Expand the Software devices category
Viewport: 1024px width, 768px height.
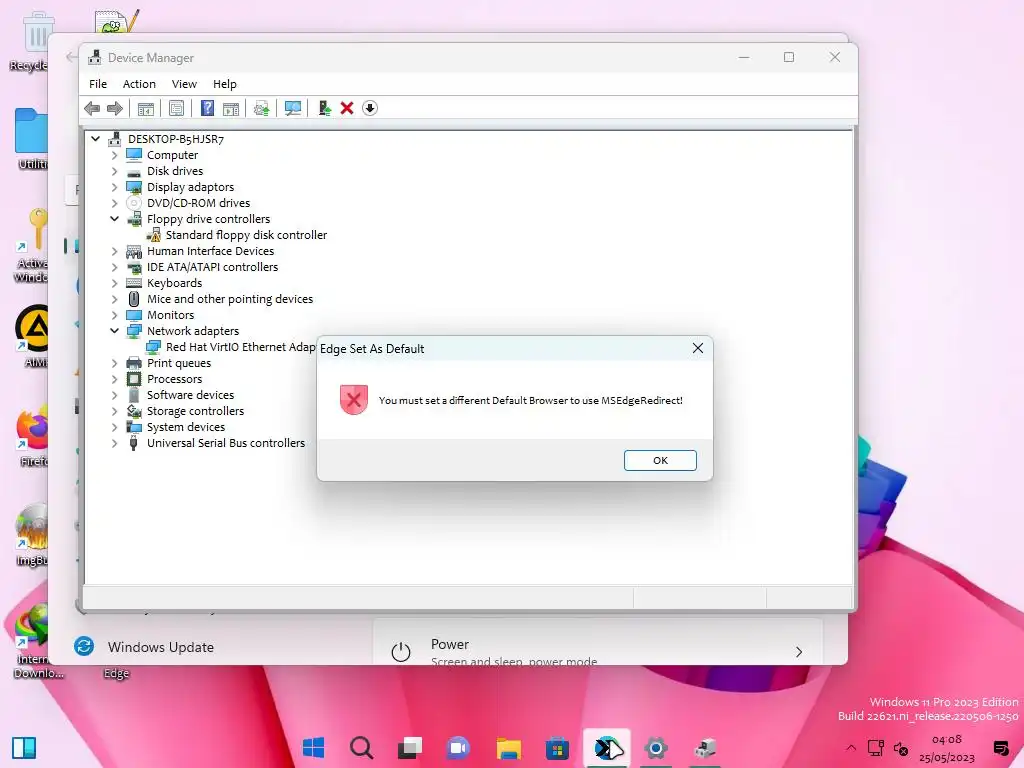click(115, 395)
